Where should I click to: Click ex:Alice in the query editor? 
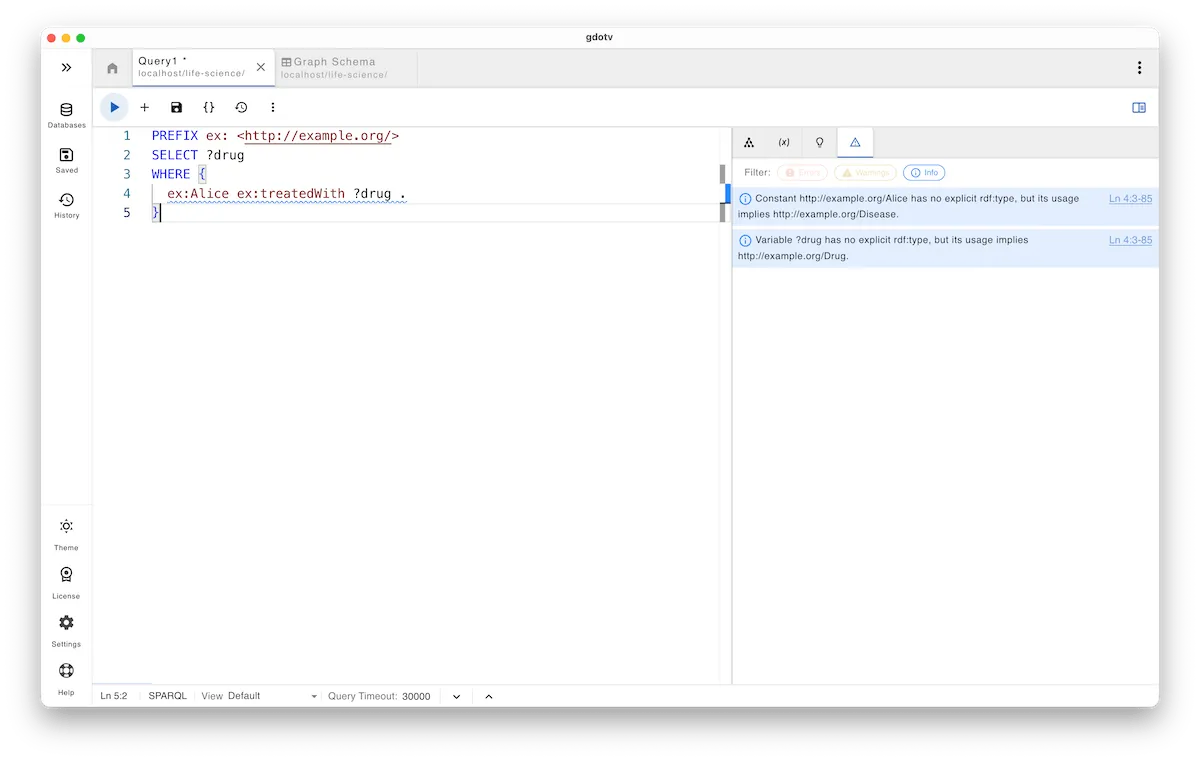(198, 193)
